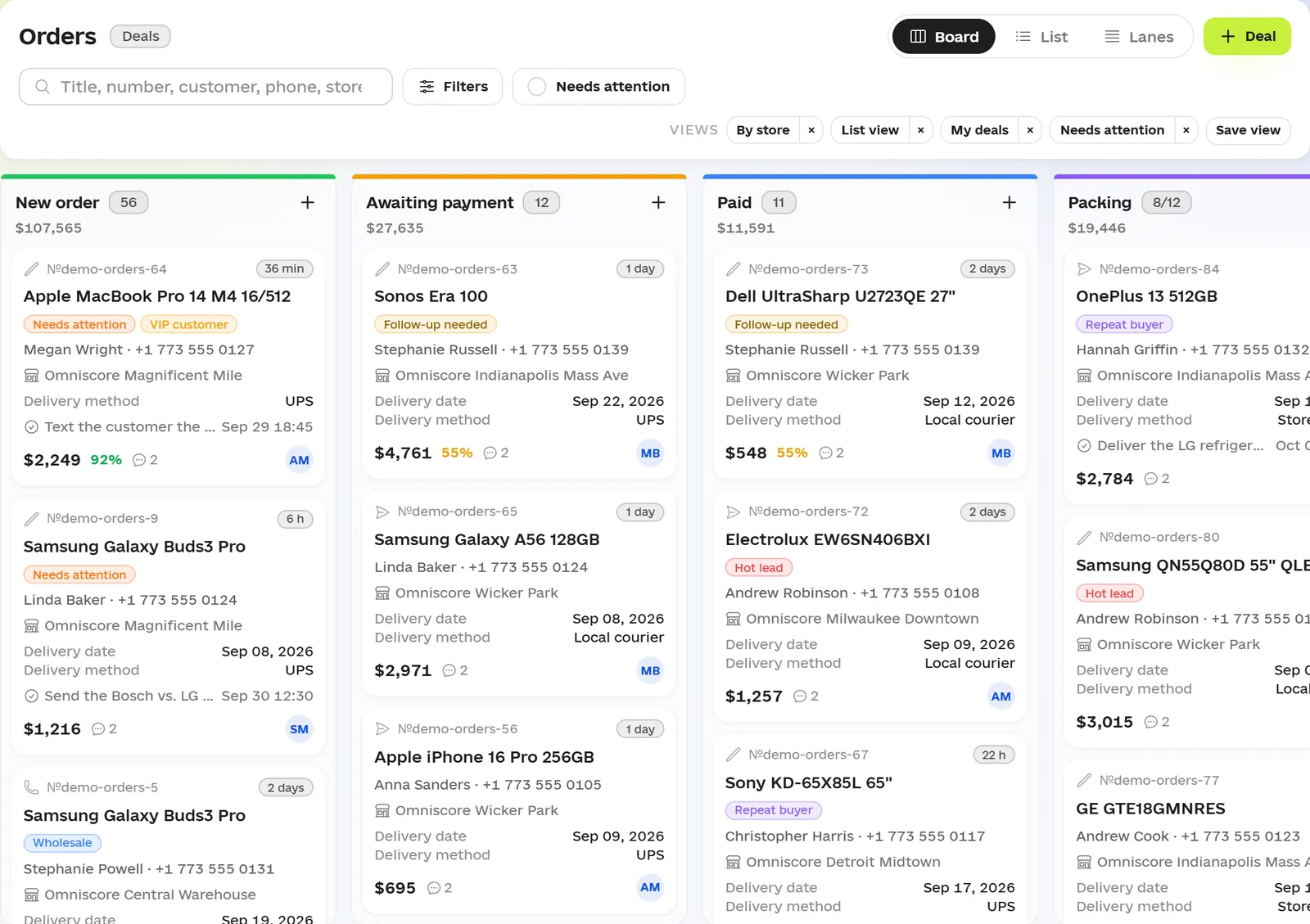Save the current view
The height and width of the screenshot is (924, 1310).
pyautogui.click(x=1248, y=130)
